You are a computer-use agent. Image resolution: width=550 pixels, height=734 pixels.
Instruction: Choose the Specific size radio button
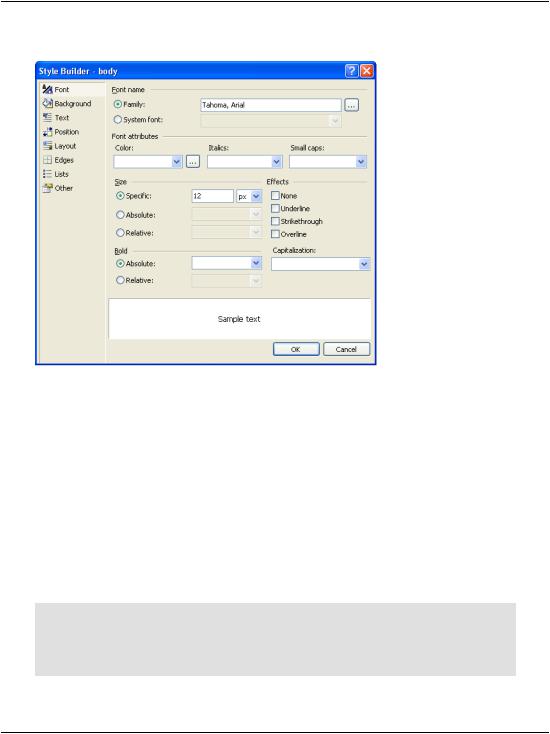120,196
